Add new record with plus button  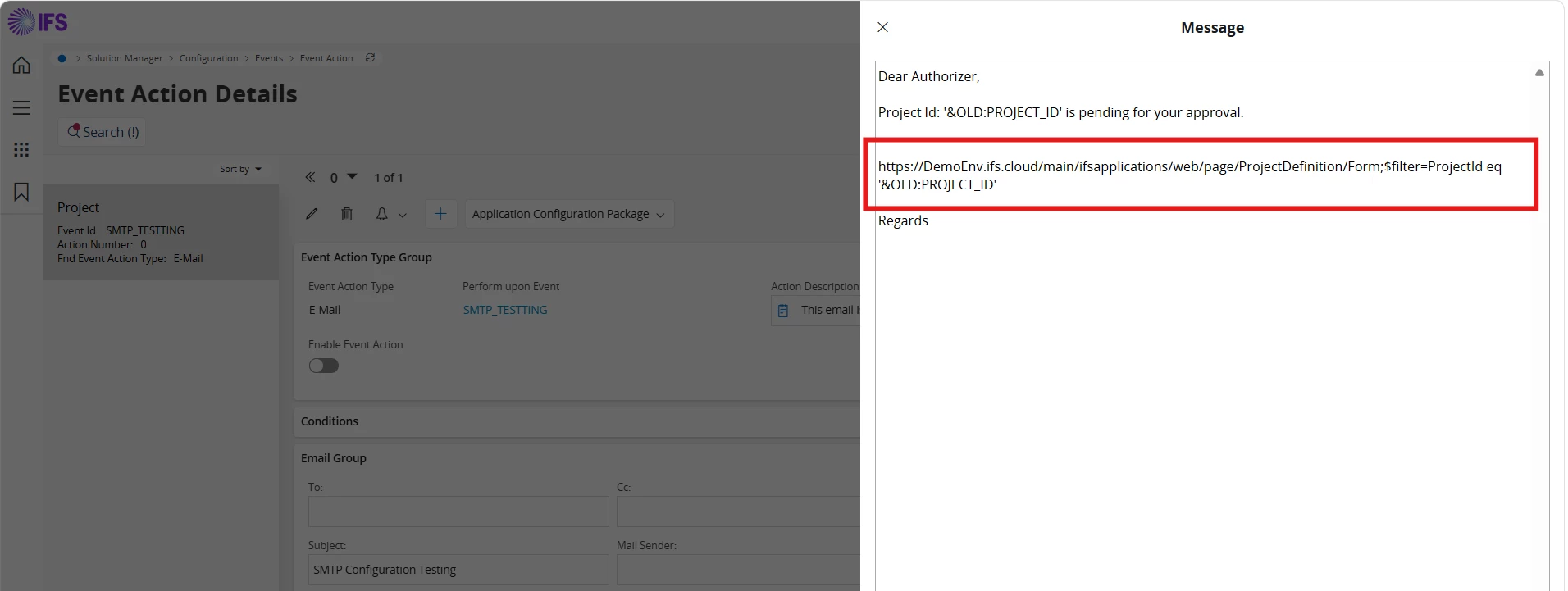(x=440, y=214)
